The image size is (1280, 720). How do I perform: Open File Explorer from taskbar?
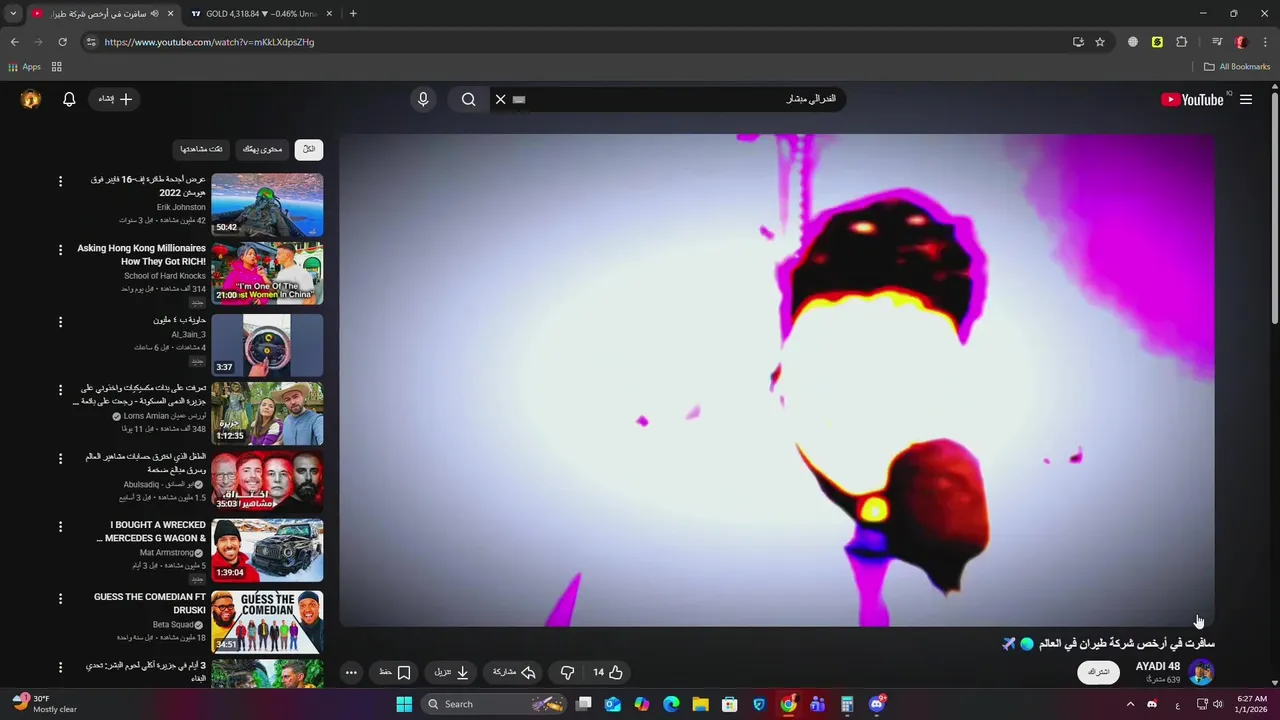point(700,704)
